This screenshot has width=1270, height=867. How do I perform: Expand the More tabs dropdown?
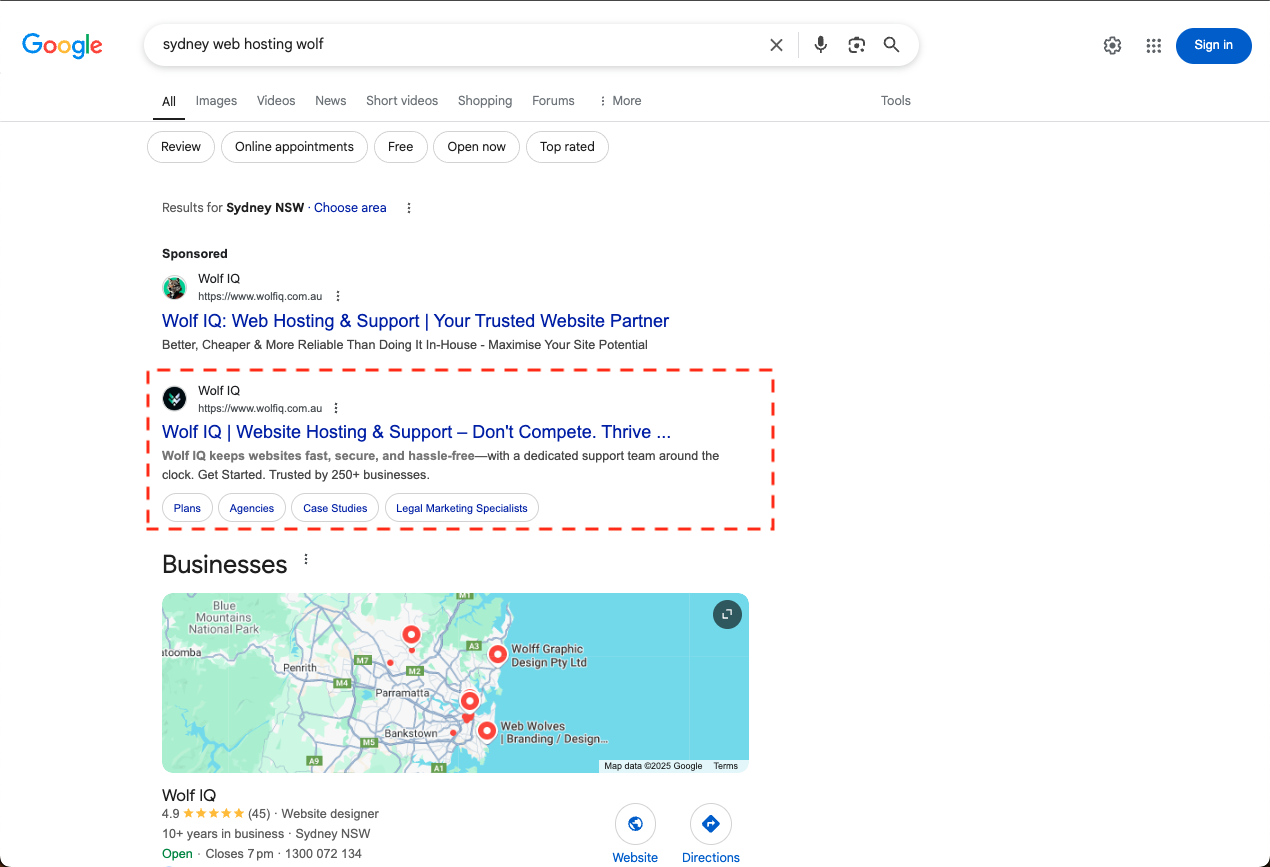[x=620, y=101]
